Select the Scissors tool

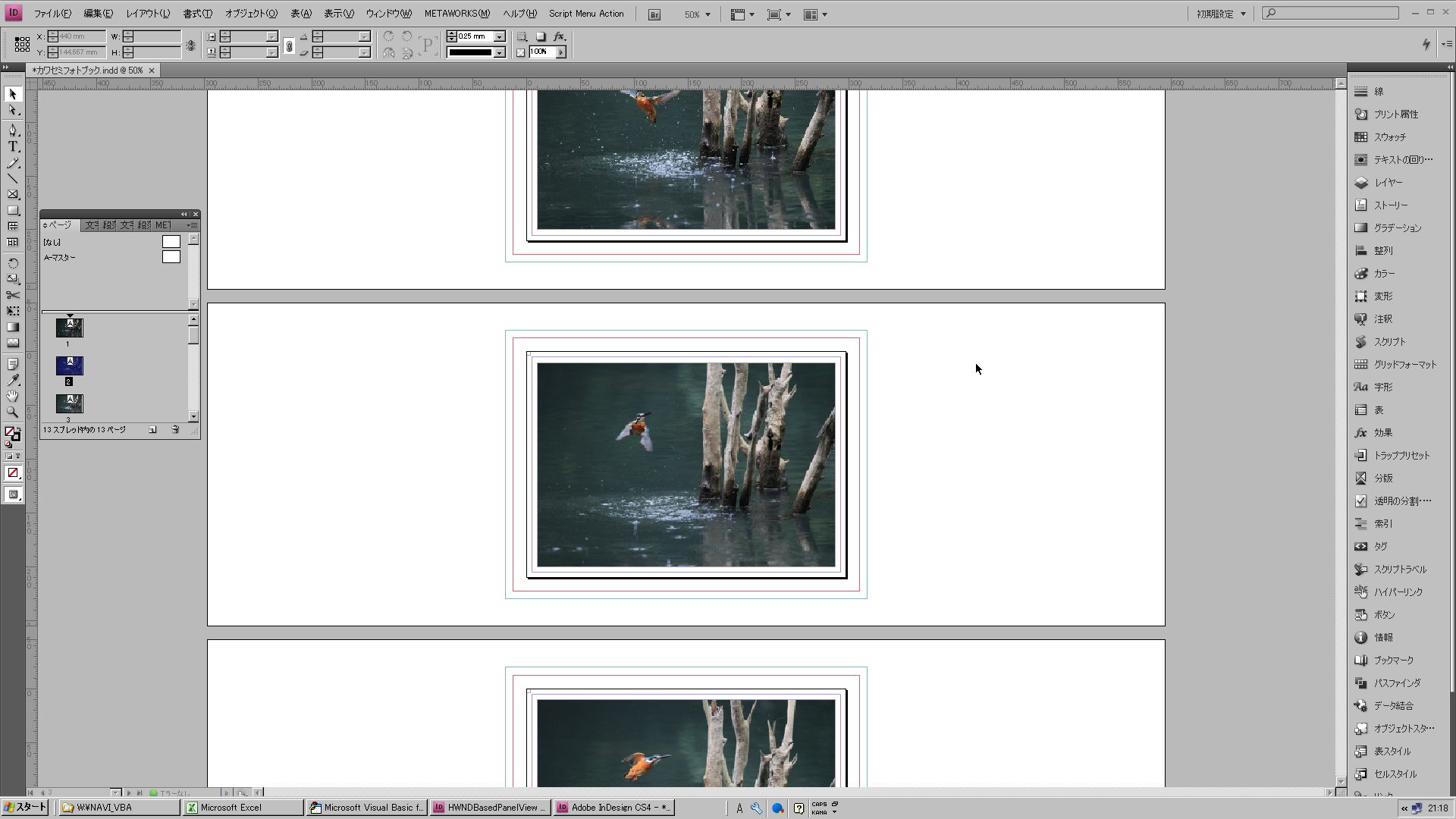13,295
